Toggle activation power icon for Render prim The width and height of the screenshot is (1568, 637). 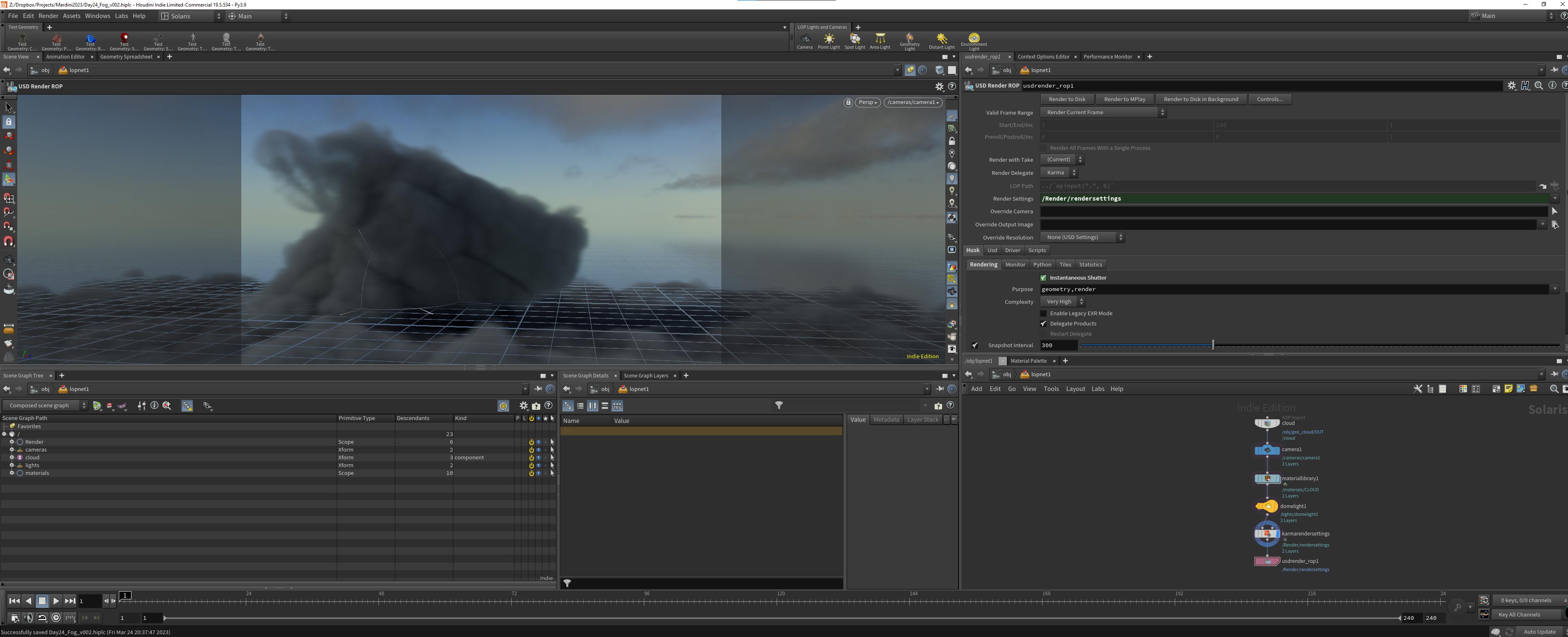pyautogui.click(x=531, y=442)
